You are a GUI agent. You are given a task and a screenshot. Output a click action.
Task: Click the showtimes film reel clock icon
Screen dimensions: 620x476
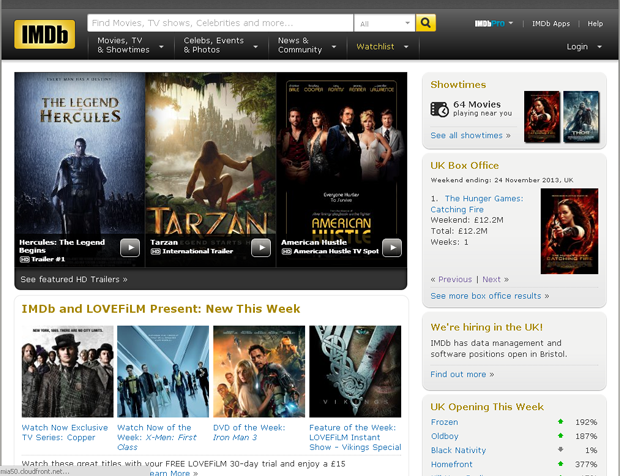click(x=439, y=109)
